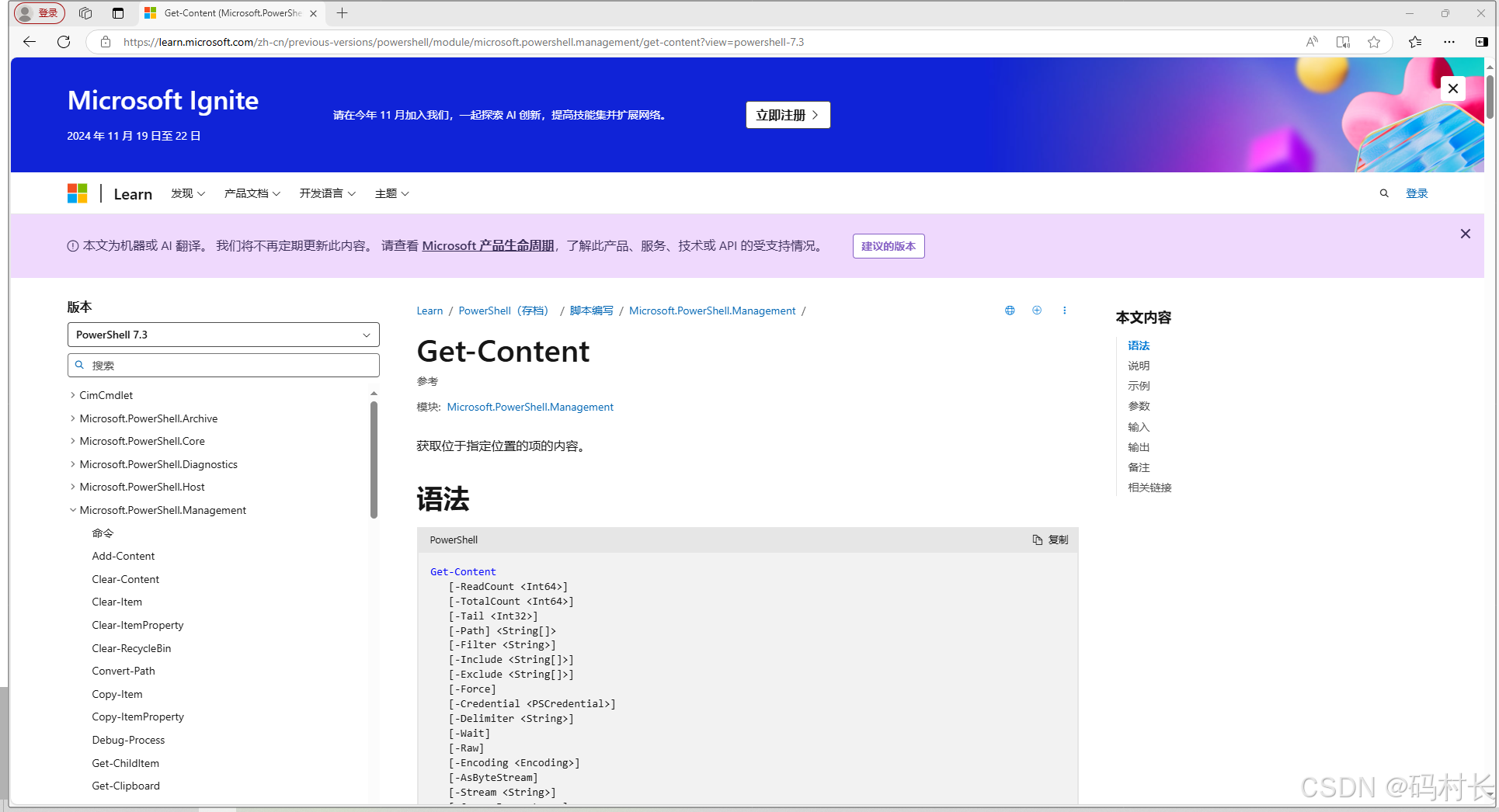Click the browser back arrow
This screenshot has height=812, width=1499.
point(30,42)
